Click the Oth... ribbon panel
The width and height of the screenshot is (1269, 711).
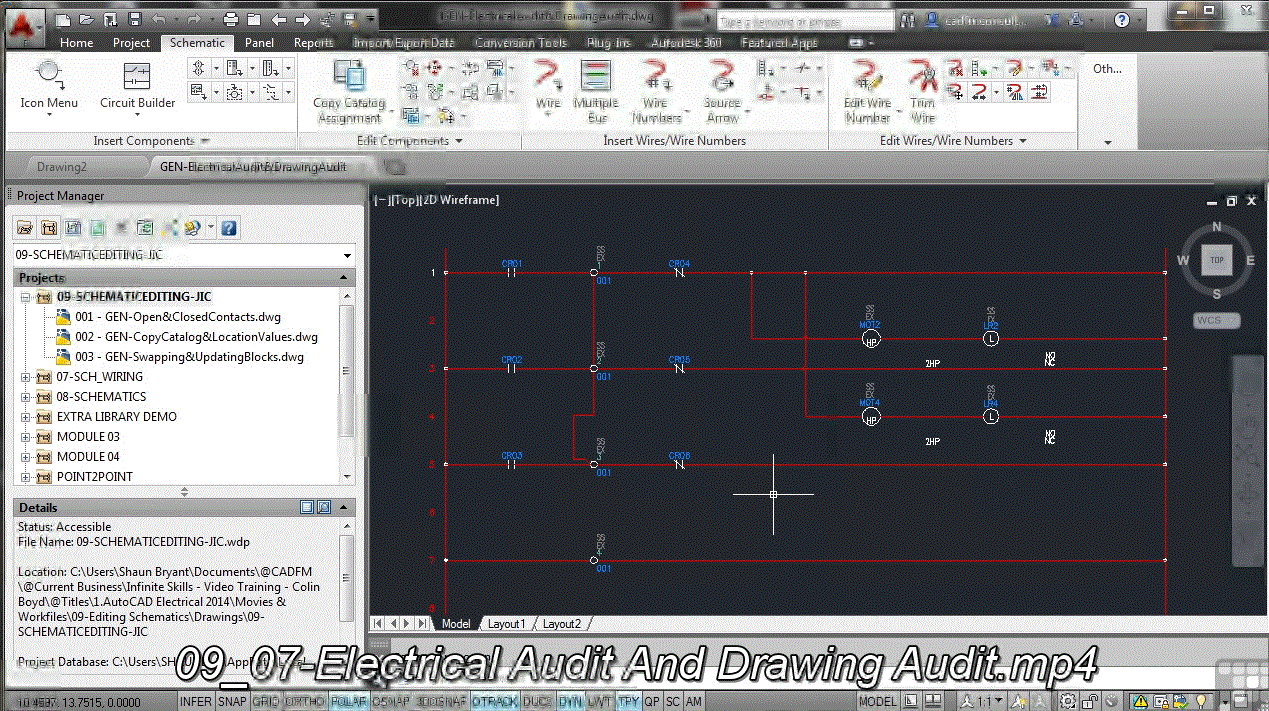coord(1107,69)
